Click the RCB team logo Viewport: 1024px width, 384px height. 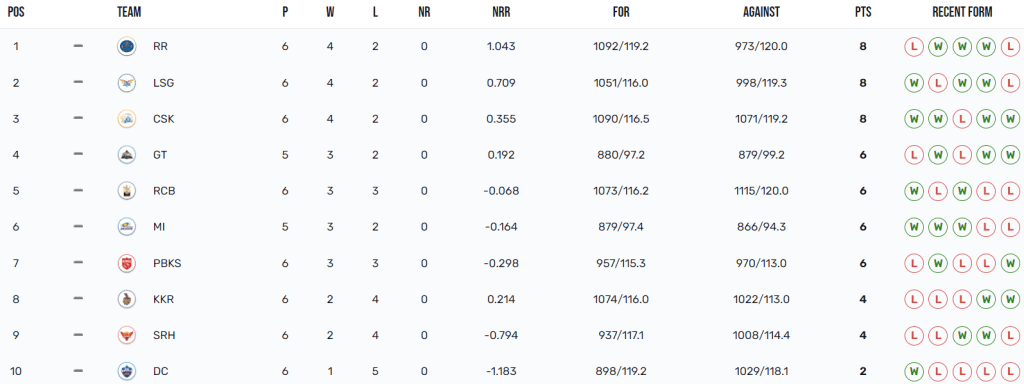click(126, 191)
